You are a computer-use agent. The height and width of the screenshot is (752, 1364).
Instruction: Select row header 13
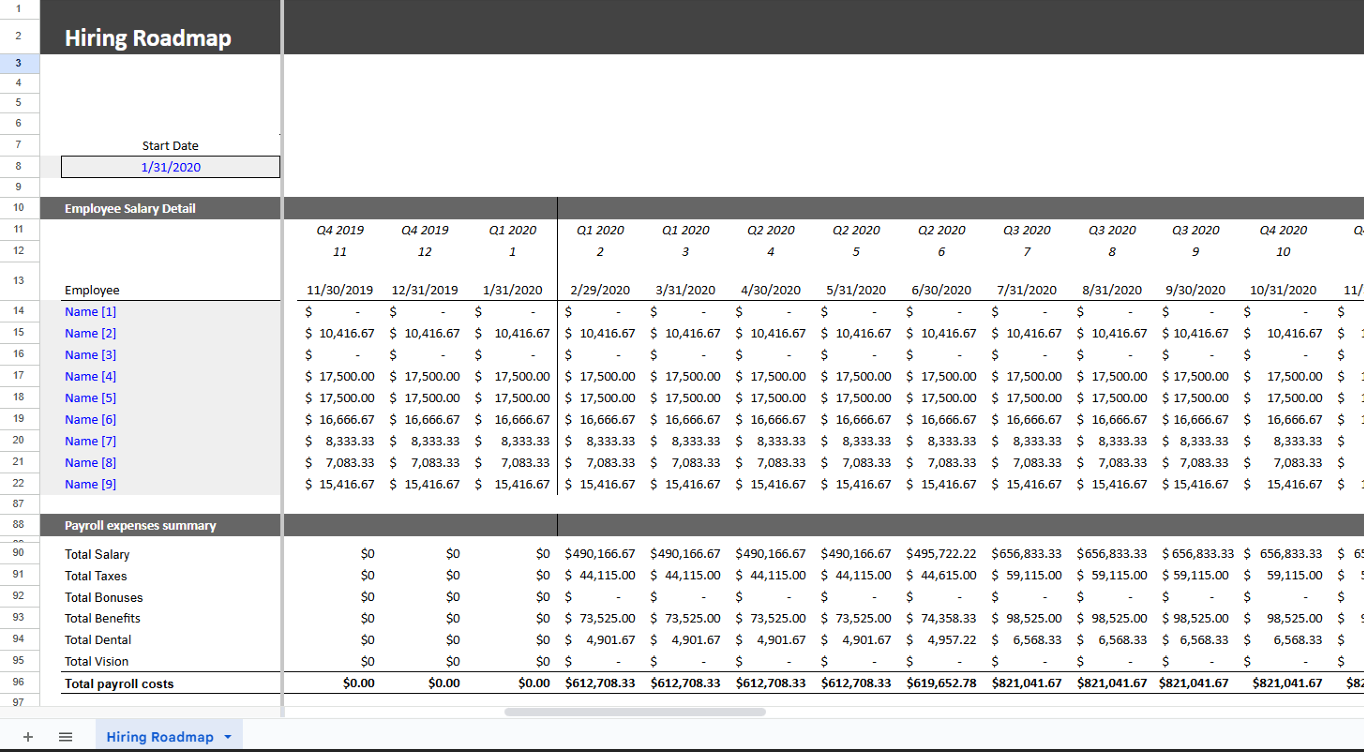19,281
